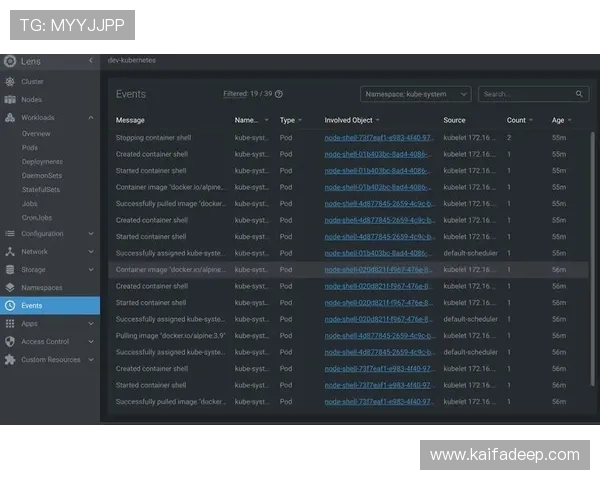Open the Cluster view from sidebar

(32, 82)
